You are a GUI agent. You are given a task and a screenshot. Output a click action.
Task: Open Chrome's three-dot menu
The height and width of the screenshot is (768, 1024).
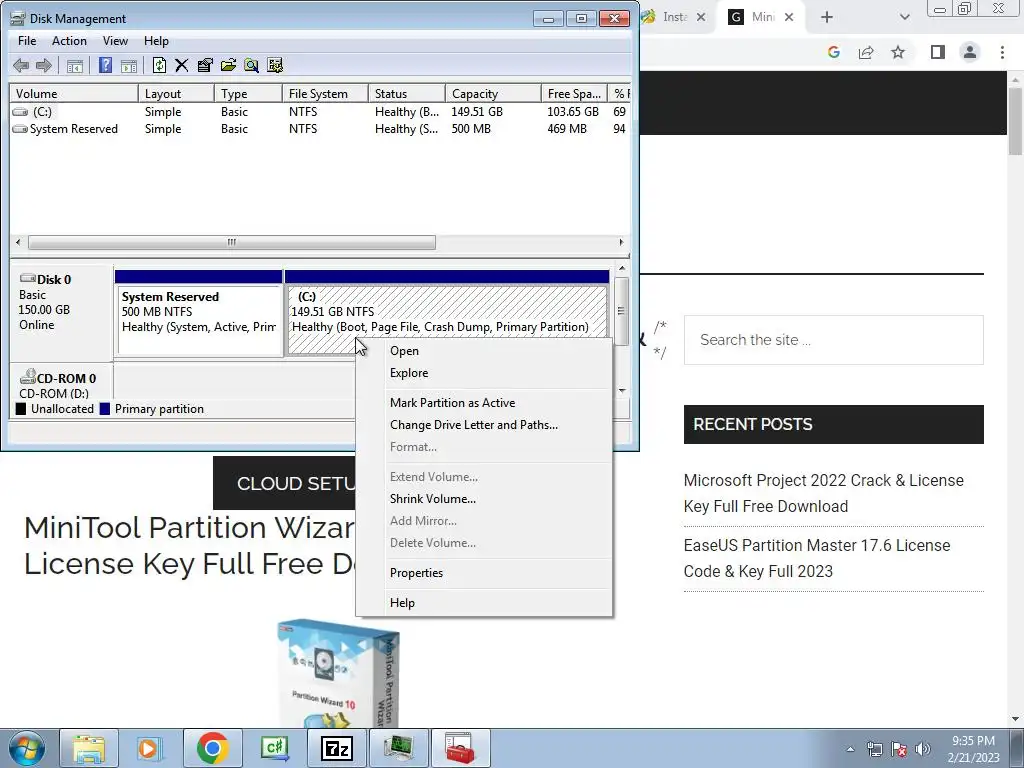(x=1002, y=52)
